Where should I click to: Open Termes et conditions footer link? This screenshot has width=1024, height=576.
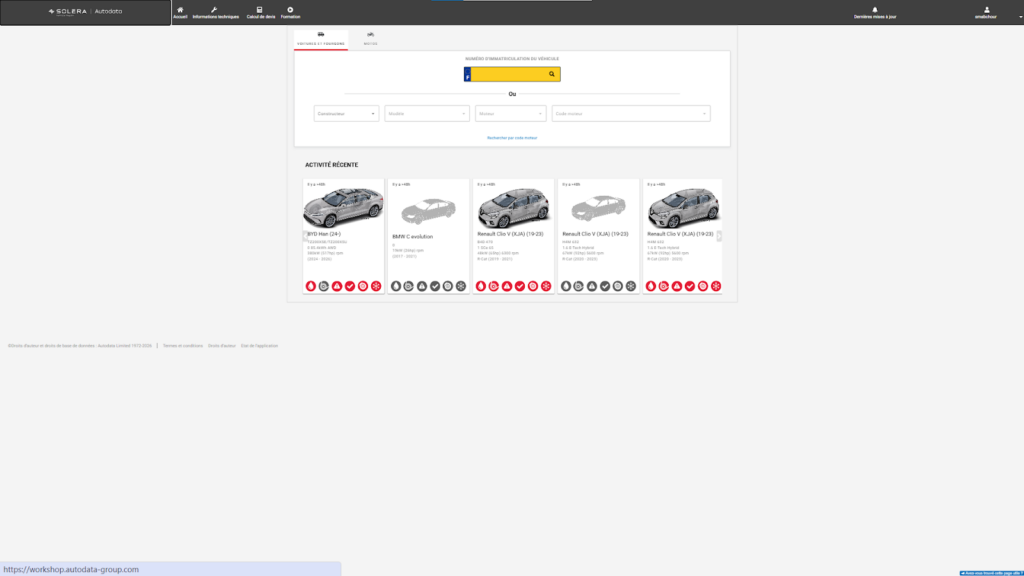(x=183, y=345)
